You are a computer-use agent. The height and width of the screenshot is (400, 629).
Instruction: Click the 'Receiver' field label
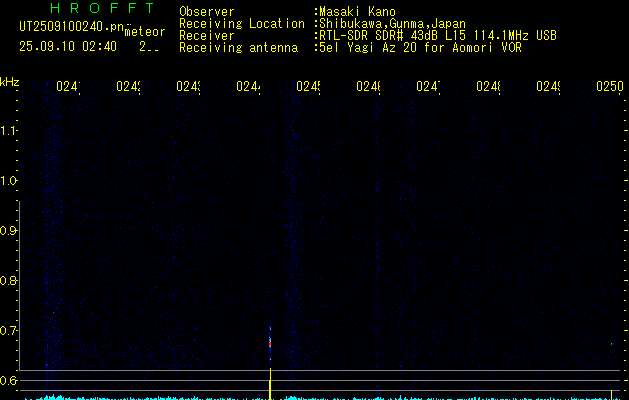coord(207,36)
